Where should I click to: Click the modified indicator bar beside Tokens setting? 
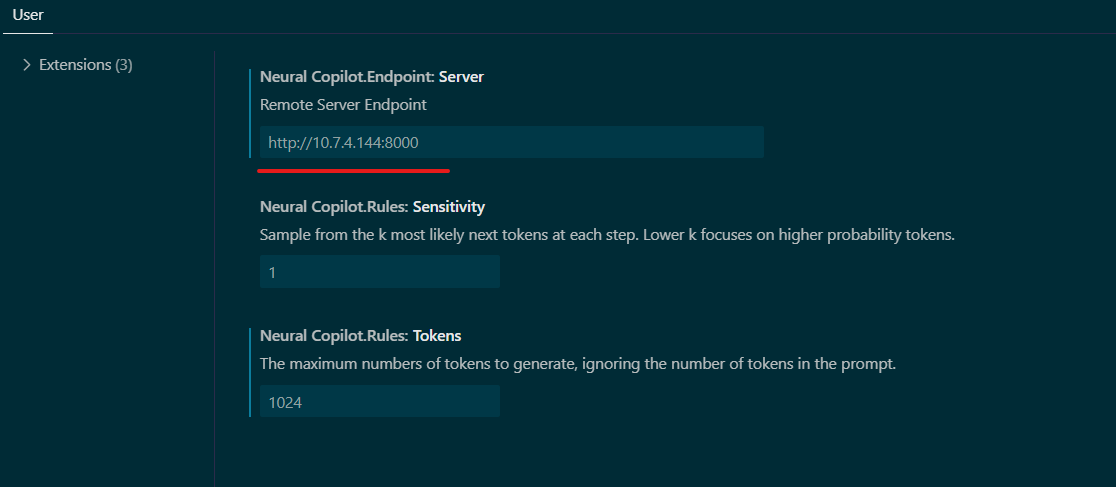(250, 372)
